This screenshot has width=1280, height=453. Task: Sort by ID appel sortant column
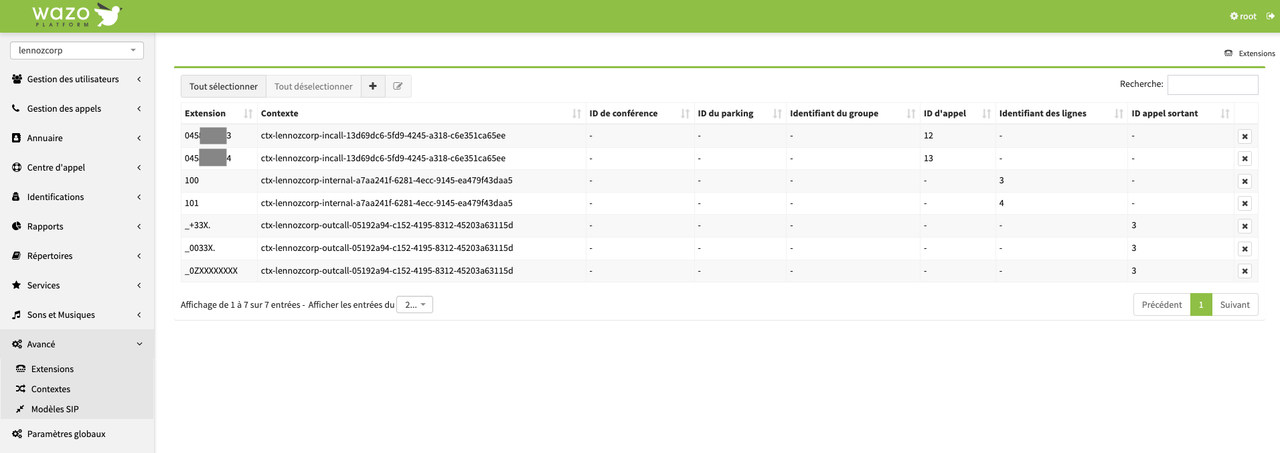pyautogui.click(x=1180, y=114)
